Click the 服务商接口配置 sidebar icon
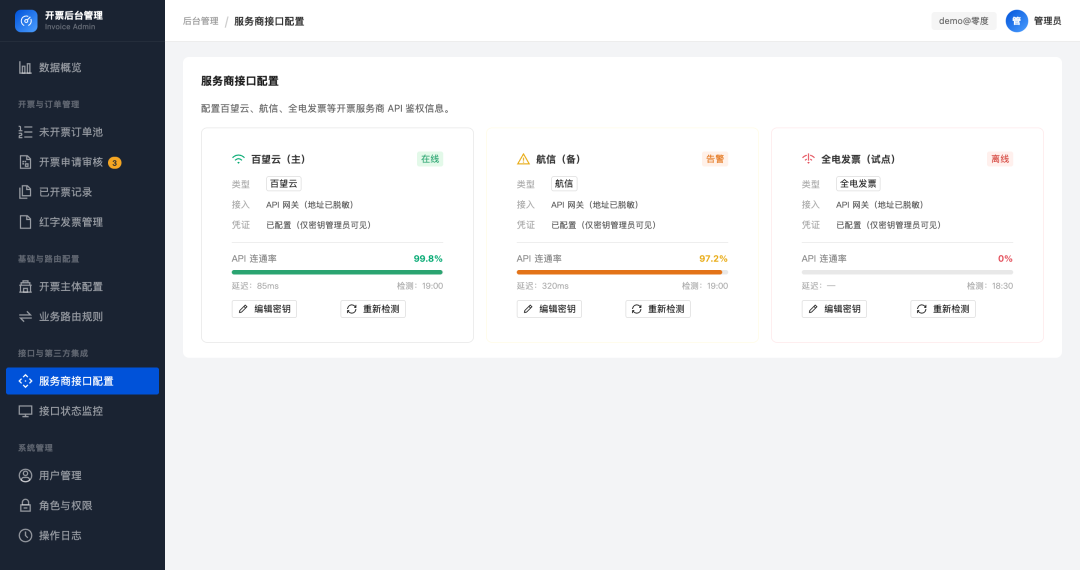Screen dimensions: 1080x570 click(x=25, y=381)
